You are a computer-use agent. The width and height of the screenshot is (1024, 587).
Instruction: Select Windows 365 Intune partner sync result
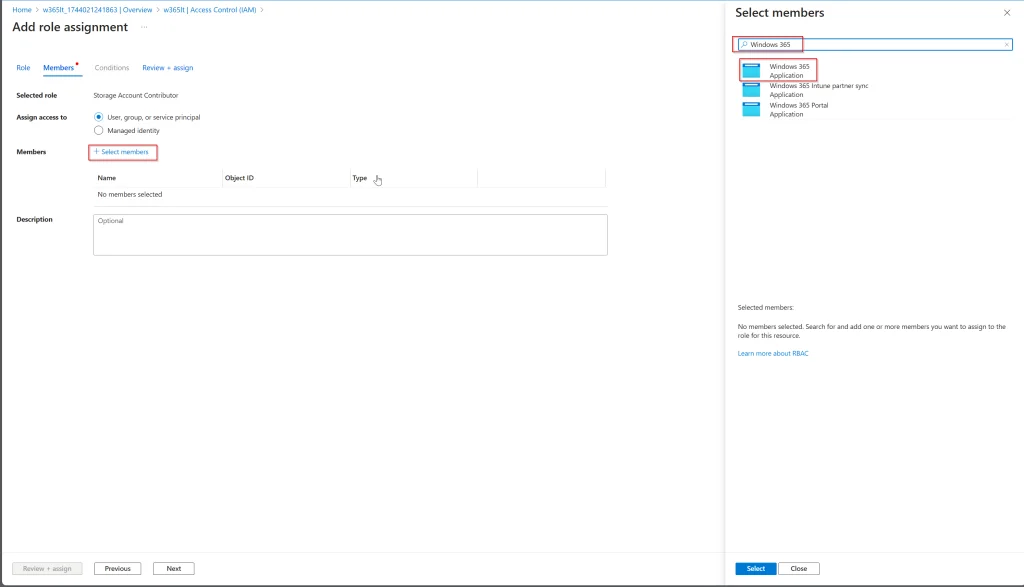pos(818,90)
